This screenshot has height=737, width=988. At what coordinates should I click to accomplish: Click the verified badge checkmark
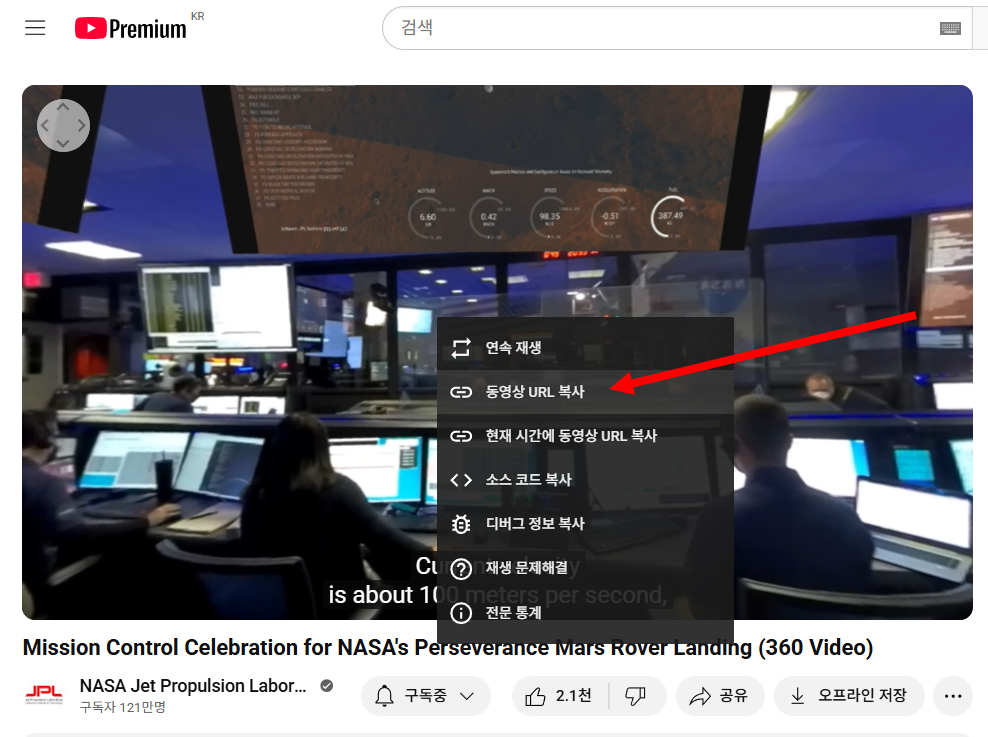pos(326,686)
